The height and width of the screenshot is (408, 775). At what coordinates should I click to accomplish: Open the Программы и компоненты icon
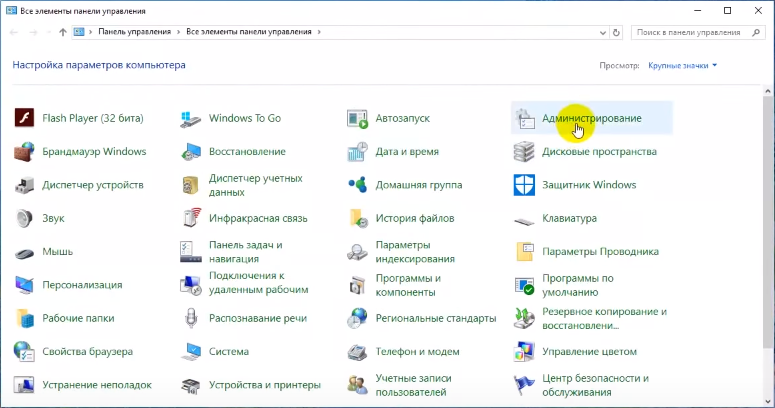coord(357,285)
